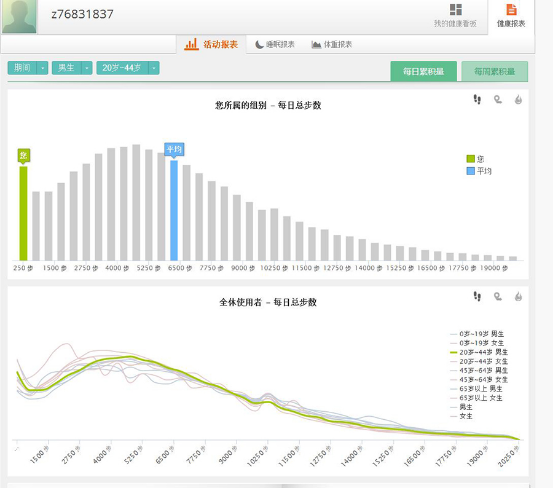Screen dimensions: 554x489
Task: Toggle 平均 blue legend swatch
Action: tap(470, 171)
